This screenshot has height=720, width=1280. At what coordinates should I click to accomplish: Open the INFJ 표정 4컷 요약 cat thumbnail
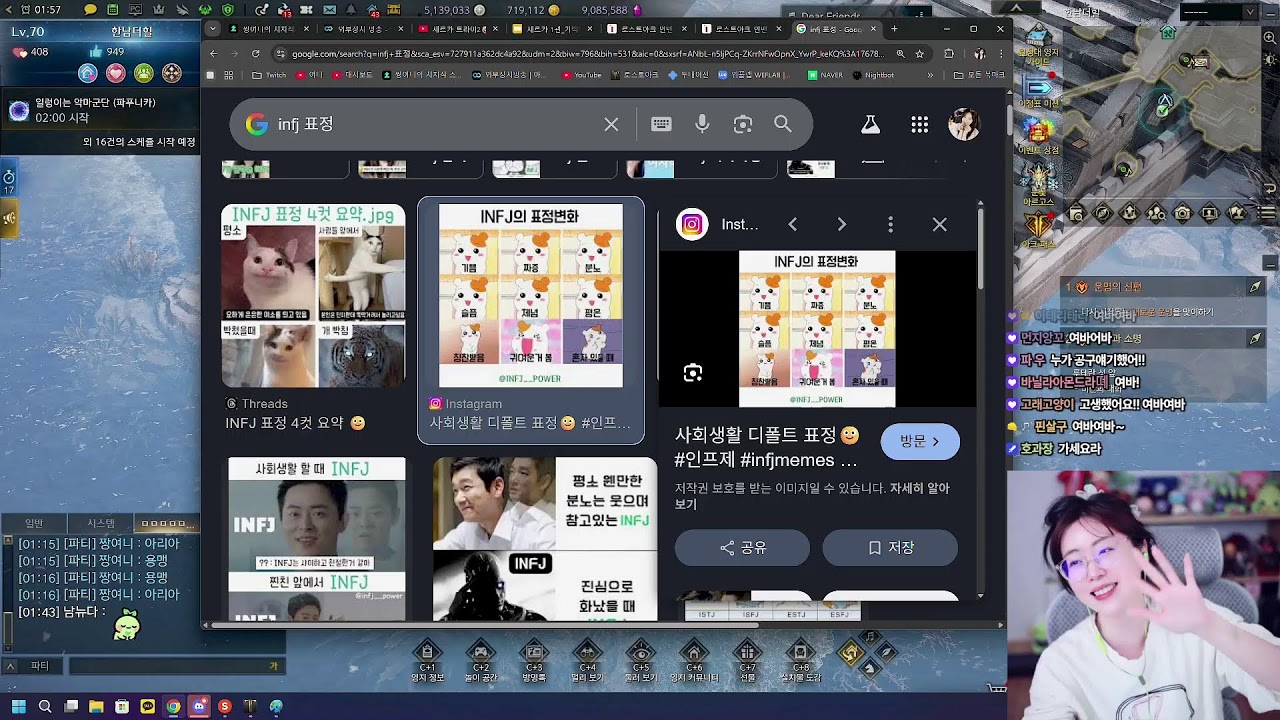(313, 296)
